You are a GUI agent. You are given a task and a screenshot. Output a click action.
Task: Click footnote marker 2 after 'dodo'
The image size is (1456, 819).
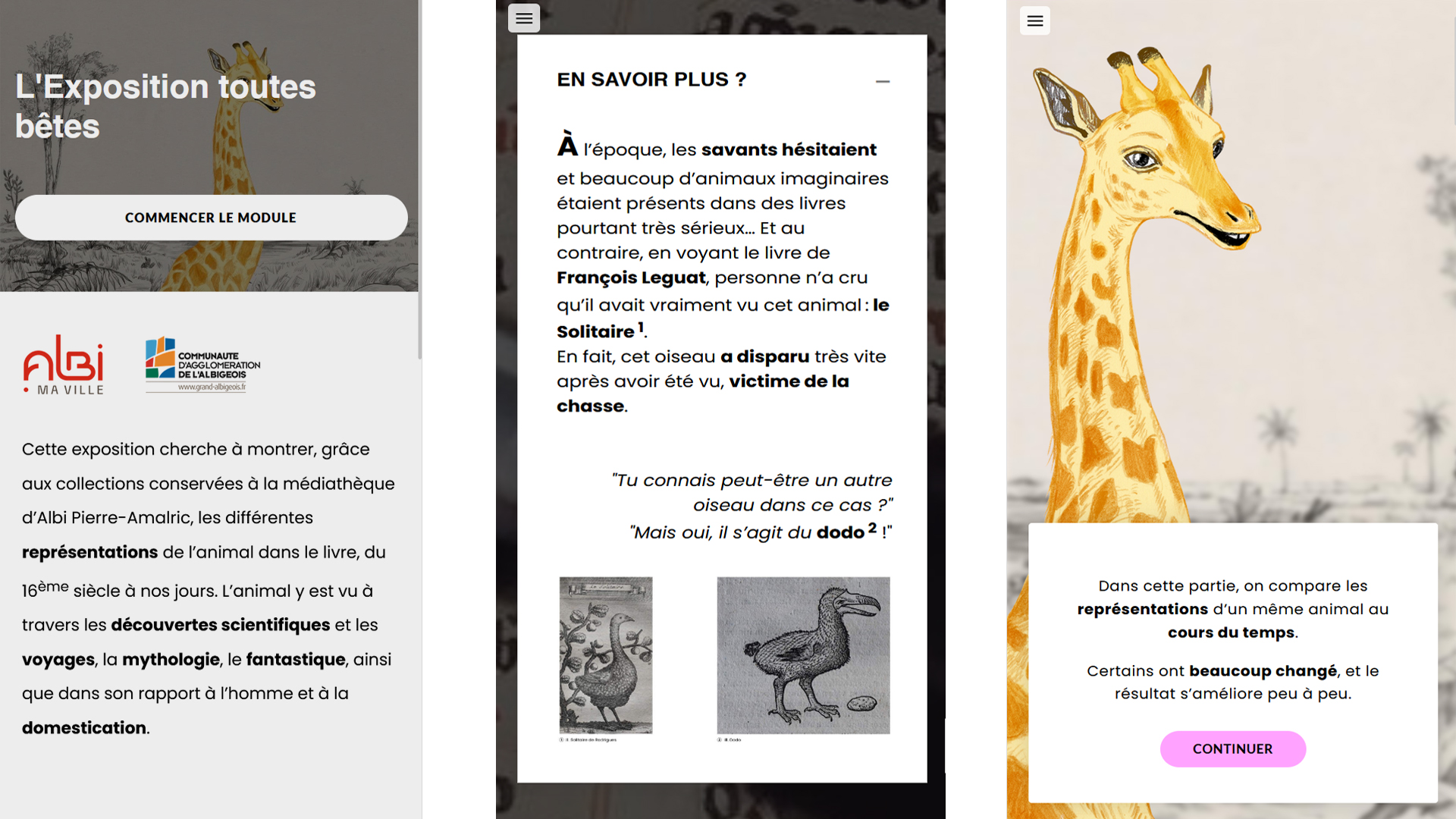[872, 528]
